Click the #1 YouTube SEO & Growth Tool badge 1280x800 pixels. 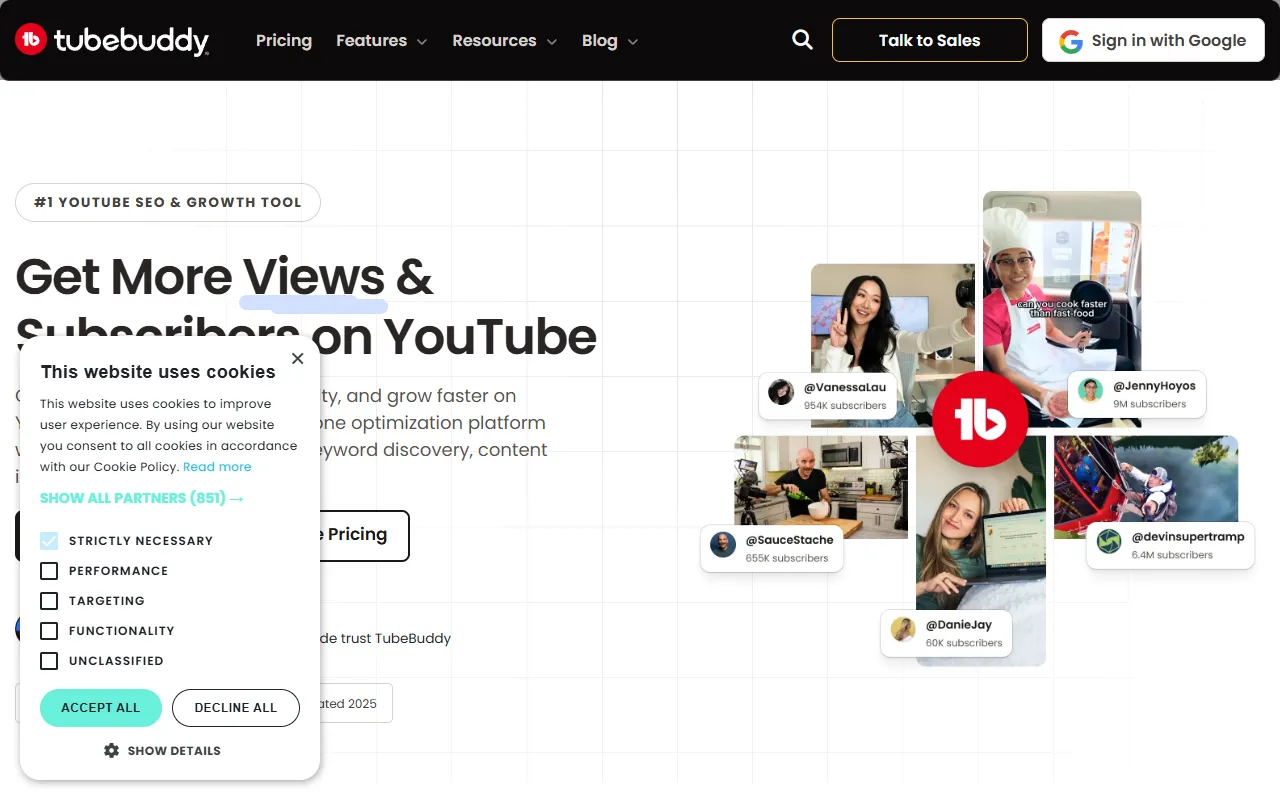tap(168, 202)
